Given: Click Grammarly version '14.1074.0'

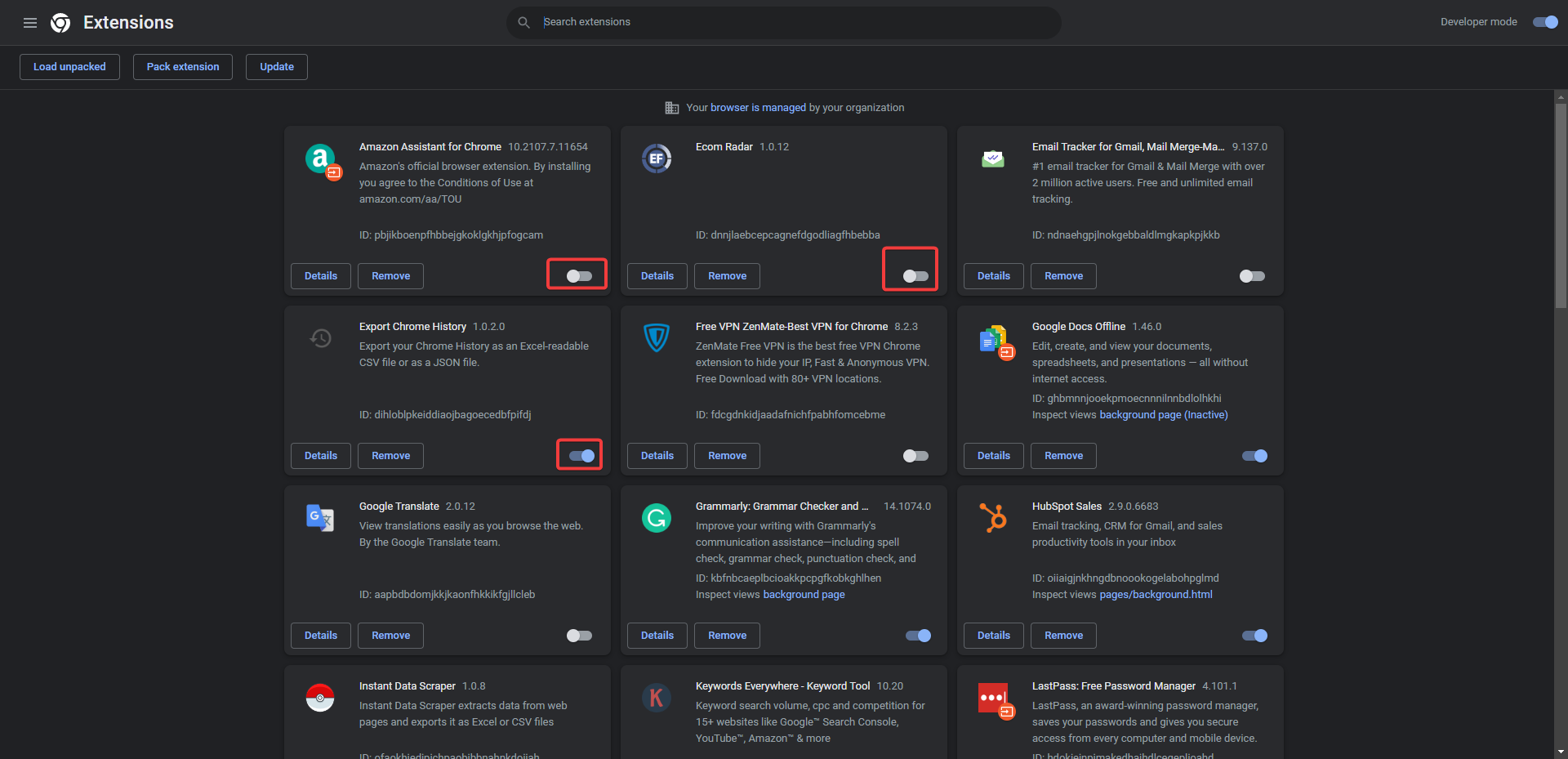Looking at the screenshot, I should point(907,507).
